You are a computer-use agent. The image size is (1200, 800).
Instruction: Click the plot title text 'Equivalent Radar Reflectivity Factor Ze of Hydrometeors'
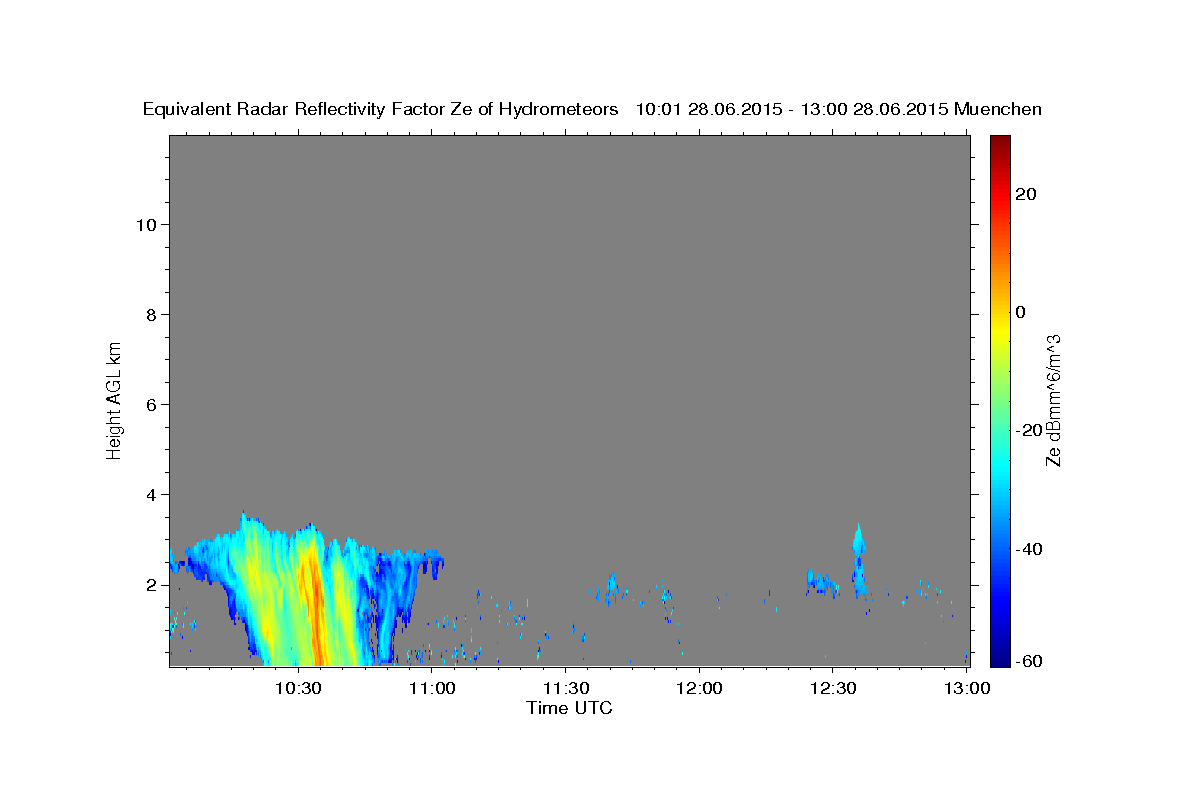[380, 109]
